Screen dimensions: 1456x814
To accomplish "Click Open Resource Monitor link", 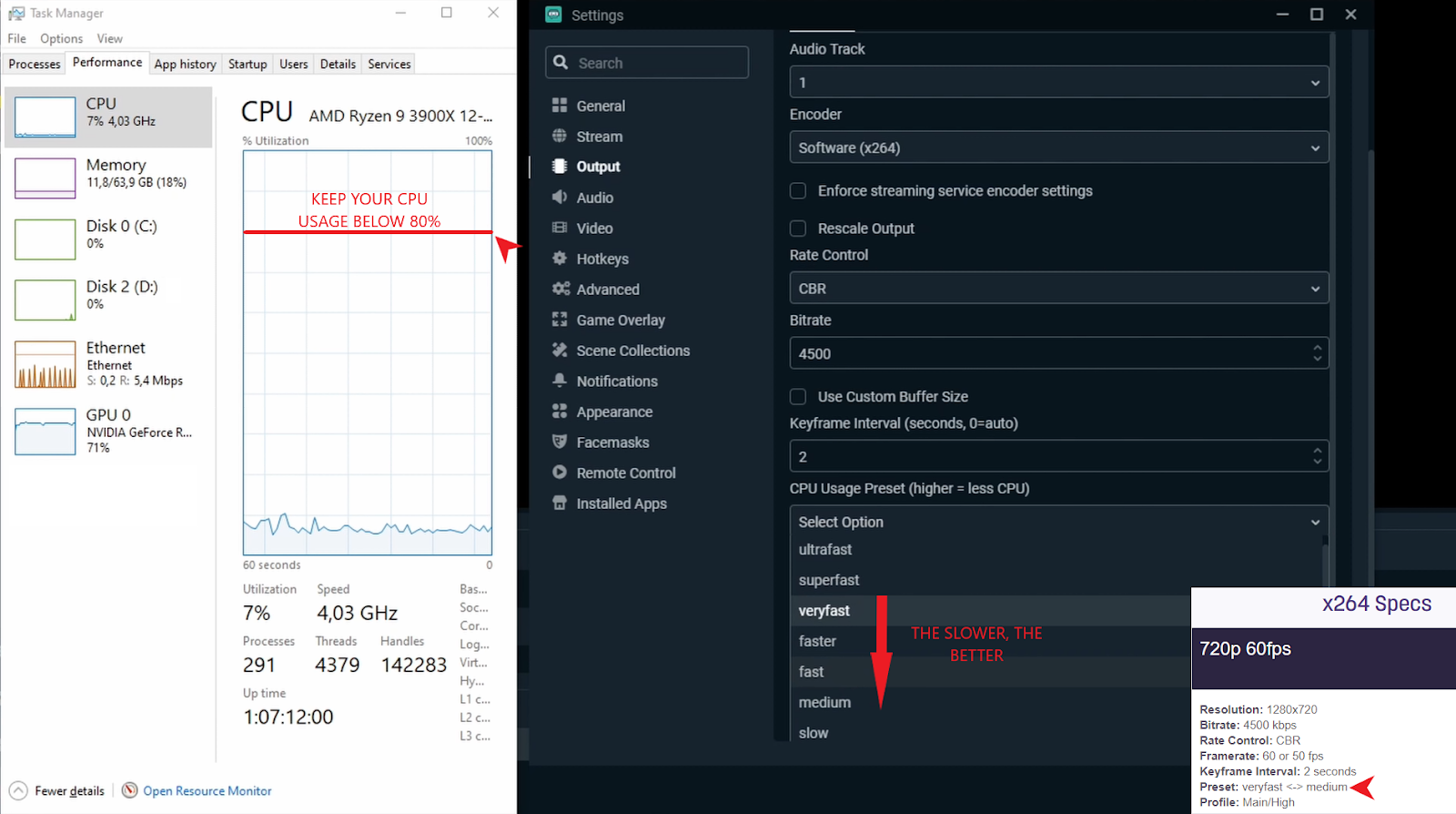I will [x=207, y=790].
